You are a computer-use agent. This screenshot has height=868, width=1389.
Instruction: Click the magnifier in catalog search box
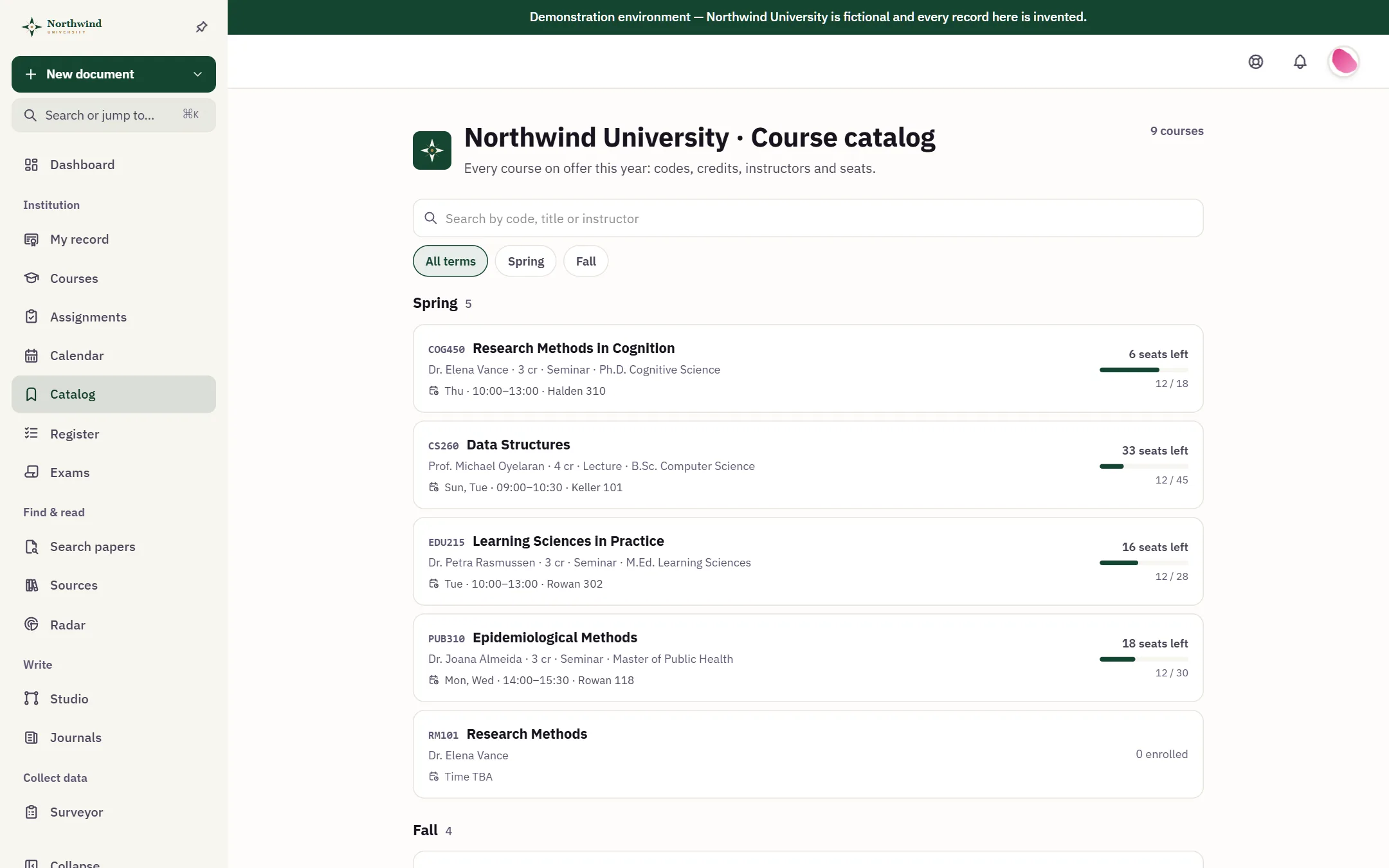click(431, 218)
